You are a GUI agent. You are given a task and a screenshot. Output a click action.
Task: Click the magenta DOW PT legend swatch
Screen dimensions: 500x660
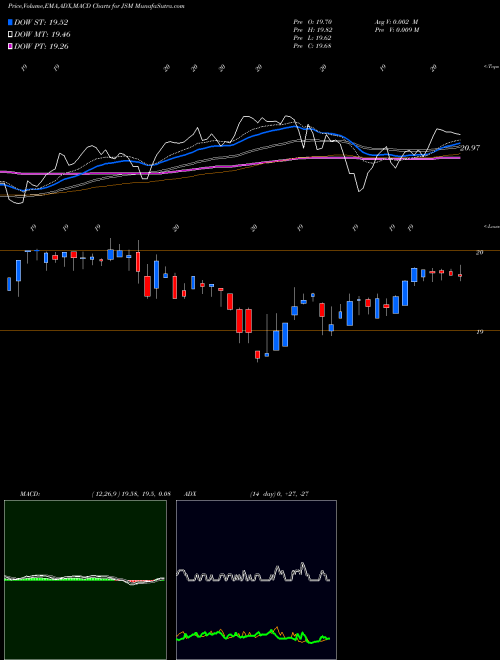(10, 46)
